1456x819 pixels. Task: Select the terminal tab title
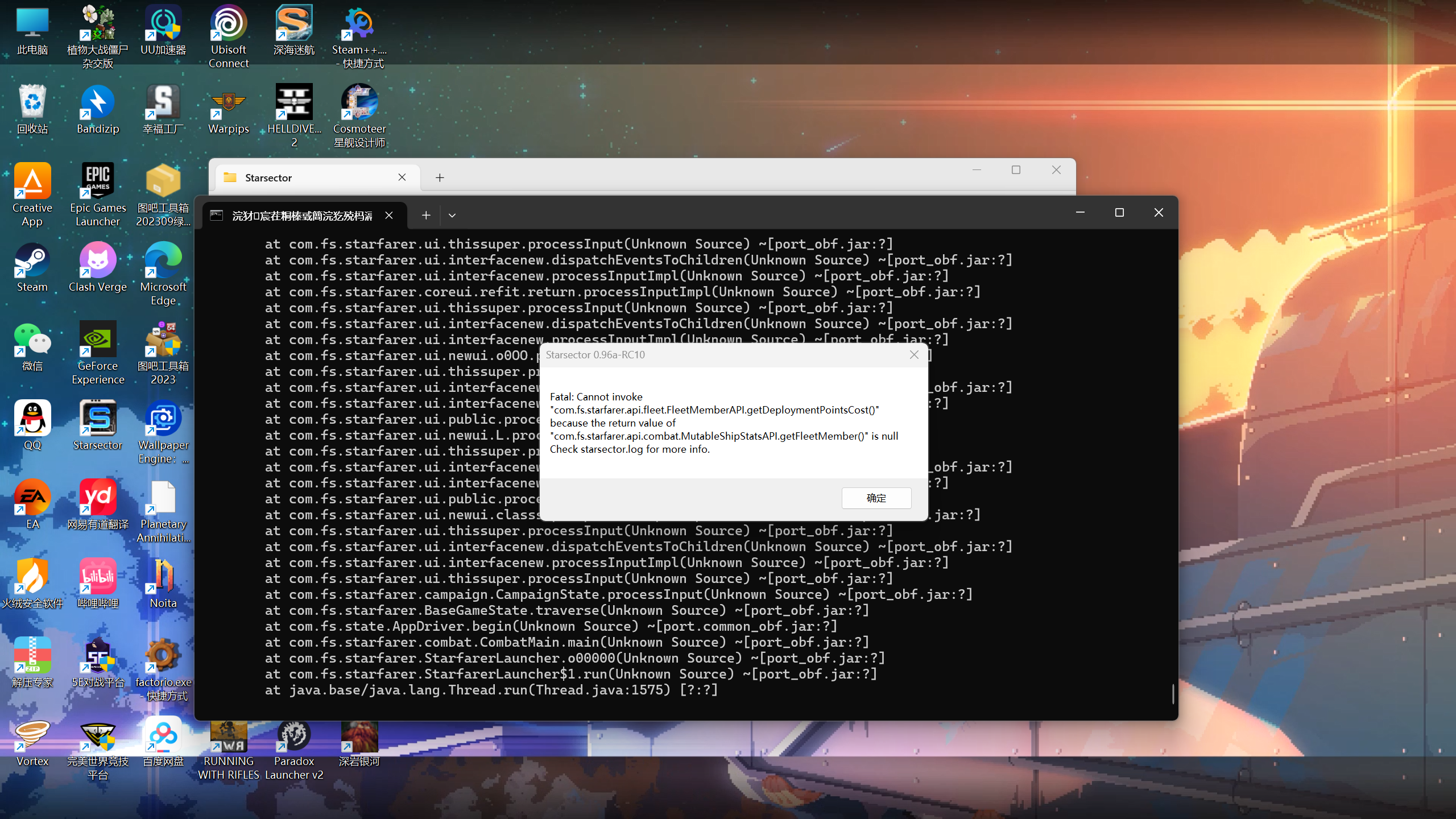pyautogui.click(x=301, y=216)
